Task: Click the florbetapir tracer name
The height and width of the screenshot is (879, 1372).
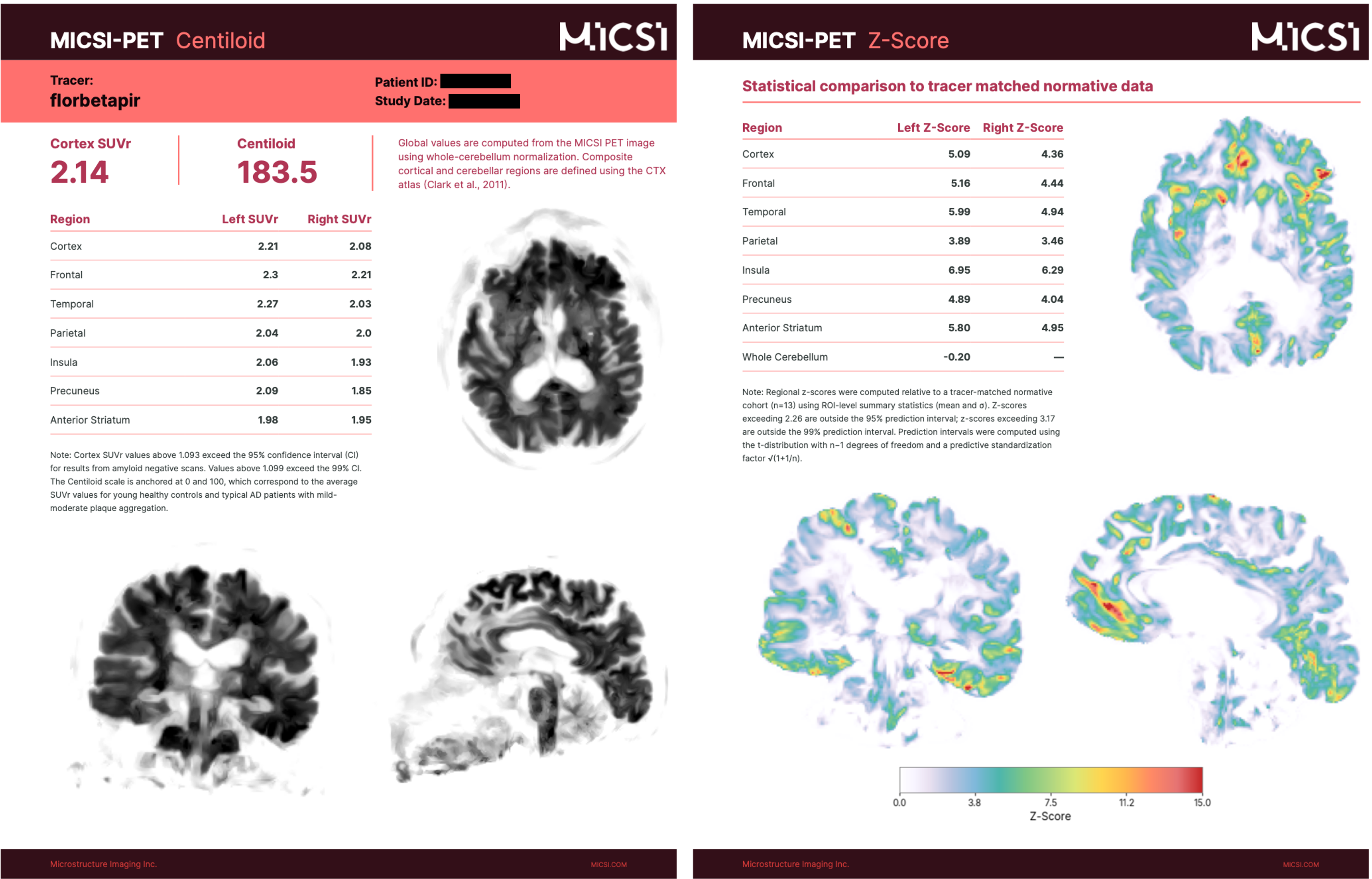Action: coord(95,100)
